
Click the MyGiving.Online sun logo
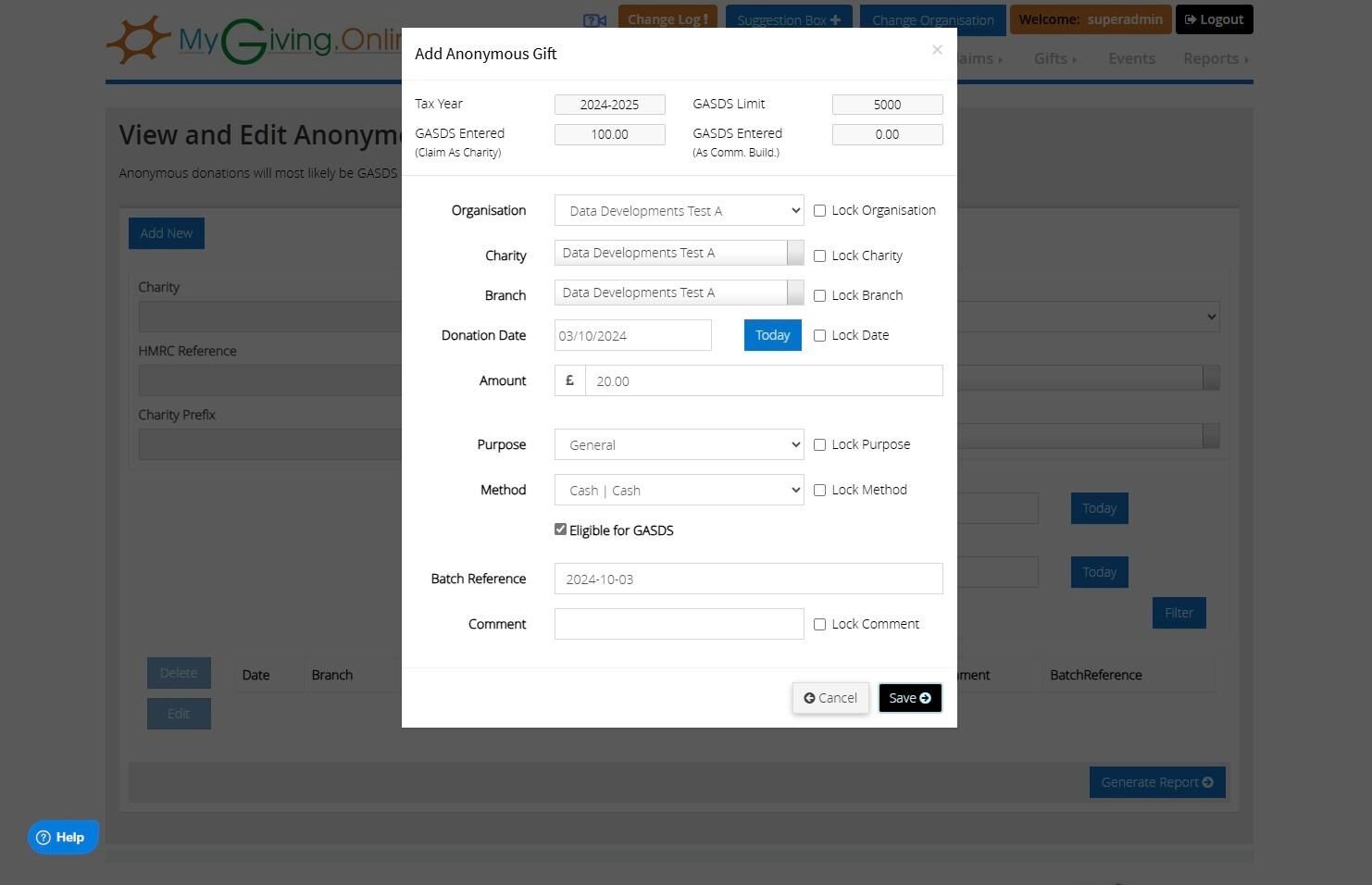139,40
